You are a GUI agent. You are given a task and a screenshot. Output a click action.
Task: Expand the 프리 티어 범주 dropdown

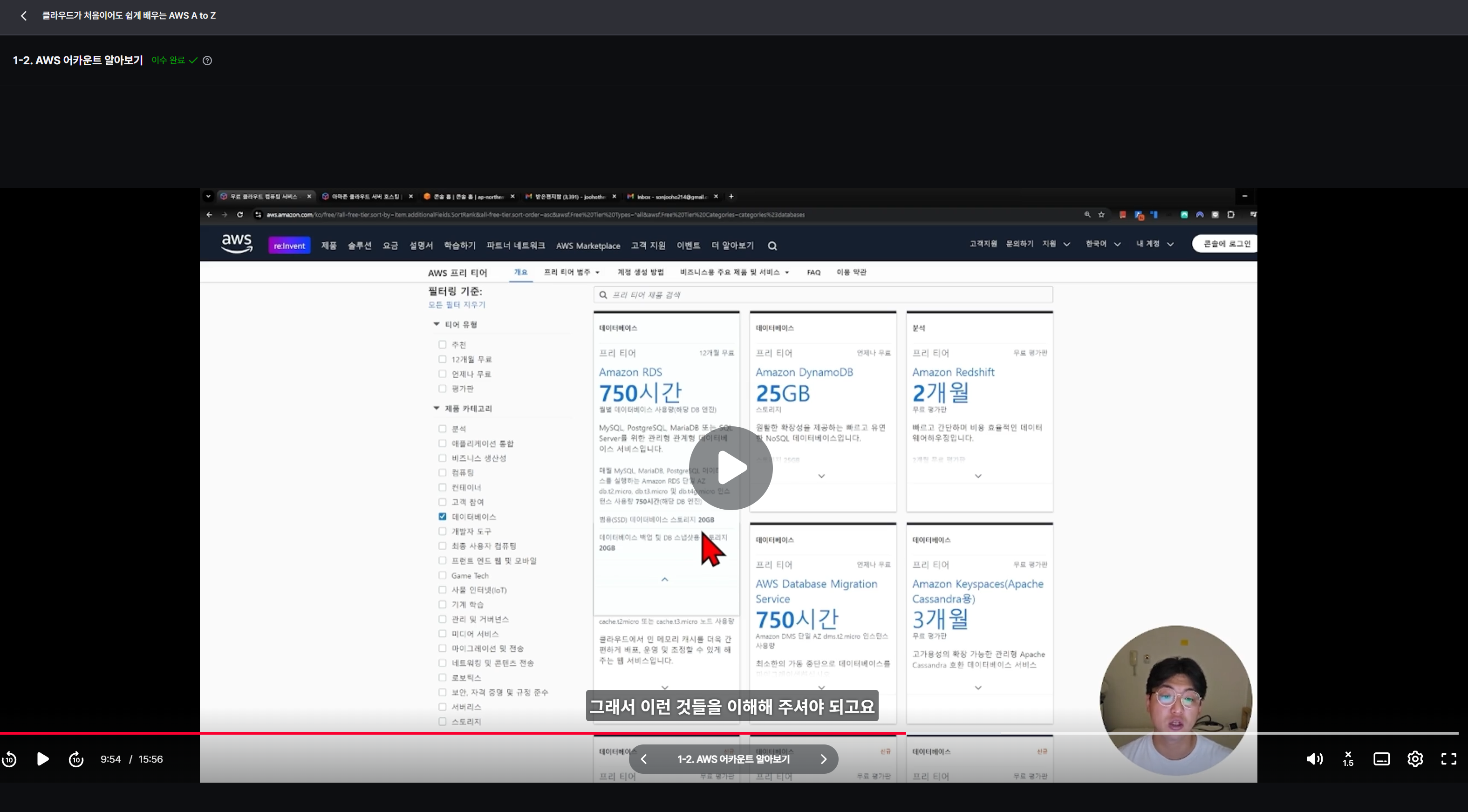point(572,273)
